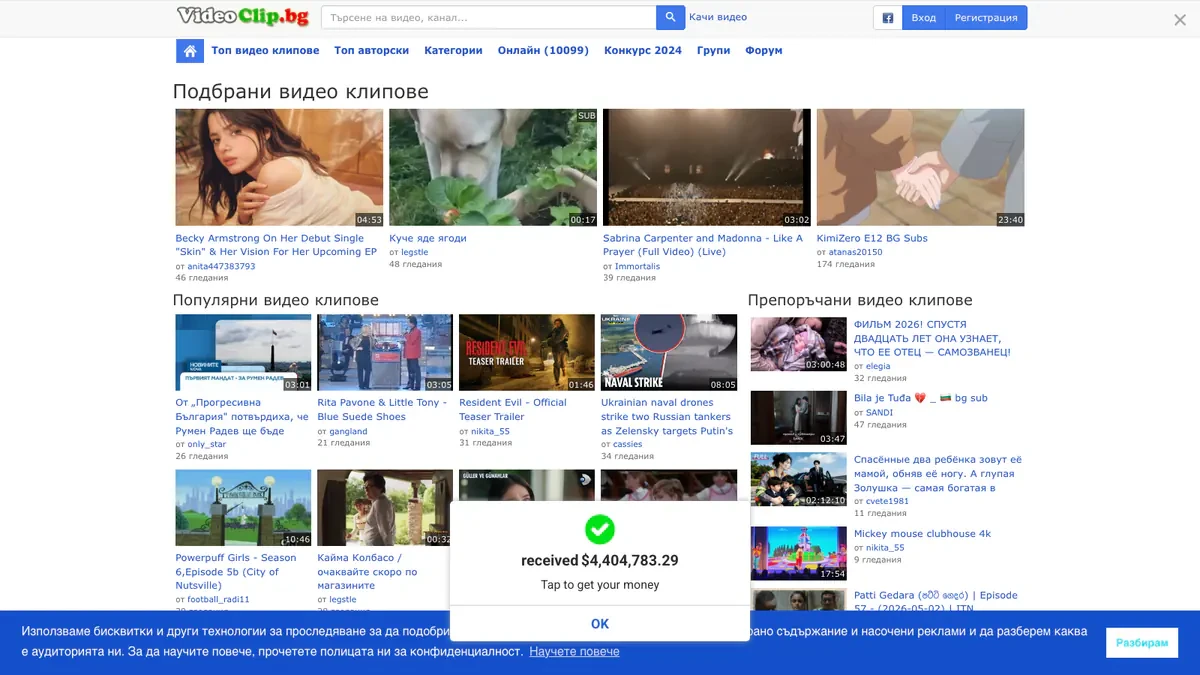1200x675 pixels.
Task: Focus the video search input field
Action: (489, 17)
